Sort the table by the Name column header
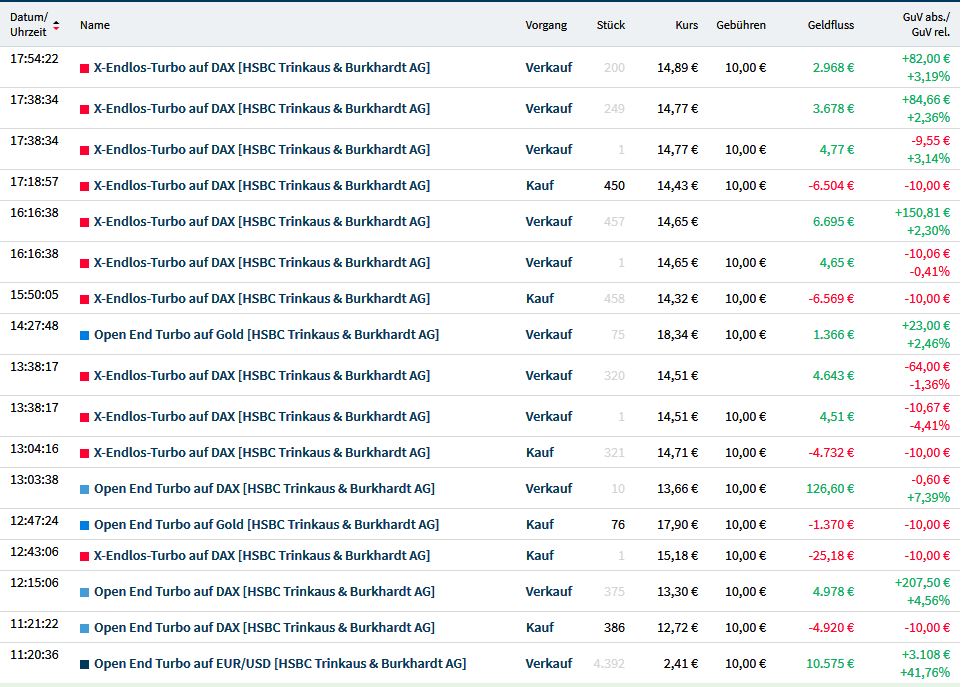964x687 pixels. (95, 25)
